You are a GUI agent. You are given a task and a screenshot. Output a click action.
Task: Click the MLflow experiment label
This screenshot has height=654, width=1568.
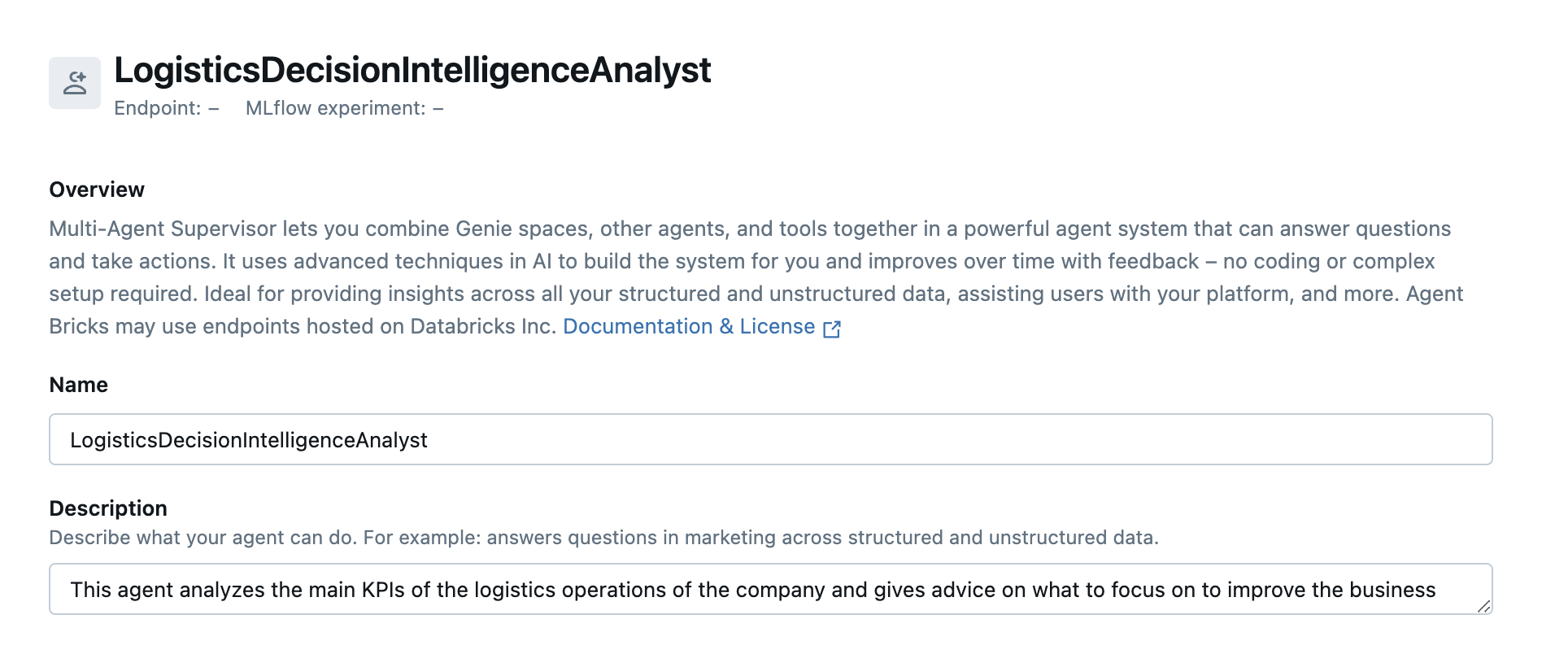(x=335, y=109)
